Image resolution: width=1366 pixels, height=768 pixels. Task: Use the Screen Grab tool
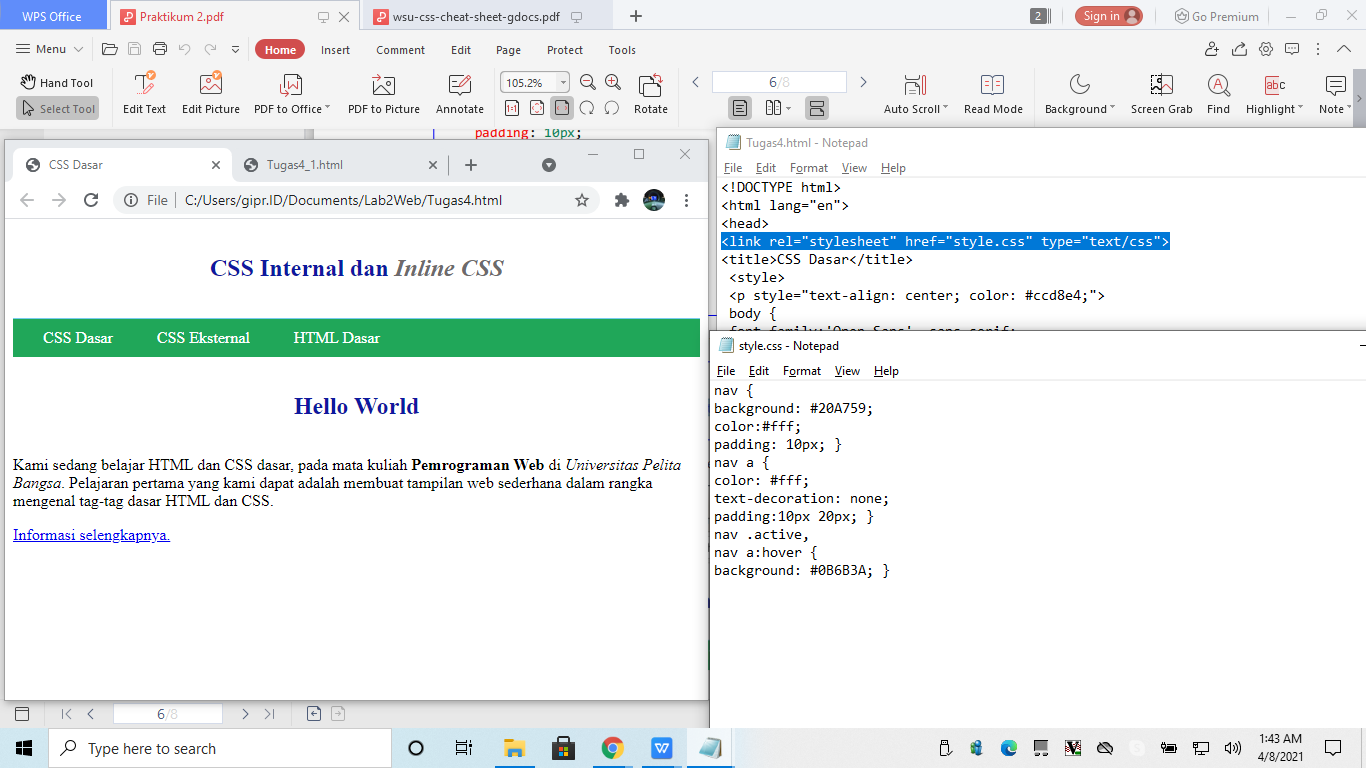pyautogui.click(x=1161, y=92)
